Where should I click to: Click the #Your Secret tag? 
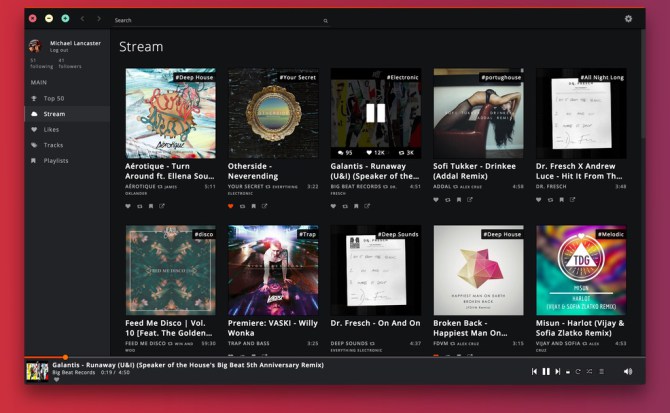click(x=297, y=77)
